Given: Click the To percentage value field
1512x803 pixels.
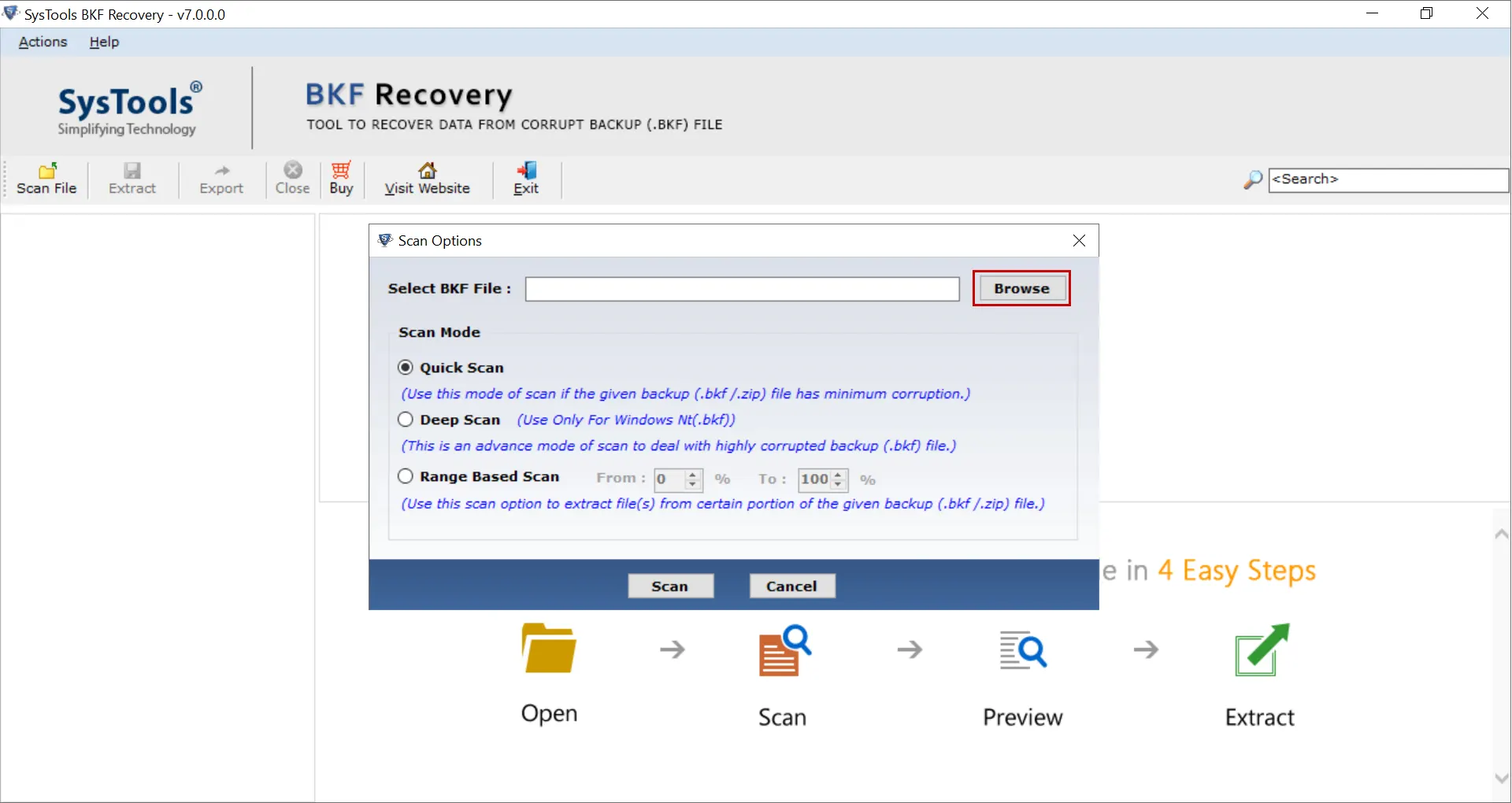Looking at the screenshot, I should (814, 479).
